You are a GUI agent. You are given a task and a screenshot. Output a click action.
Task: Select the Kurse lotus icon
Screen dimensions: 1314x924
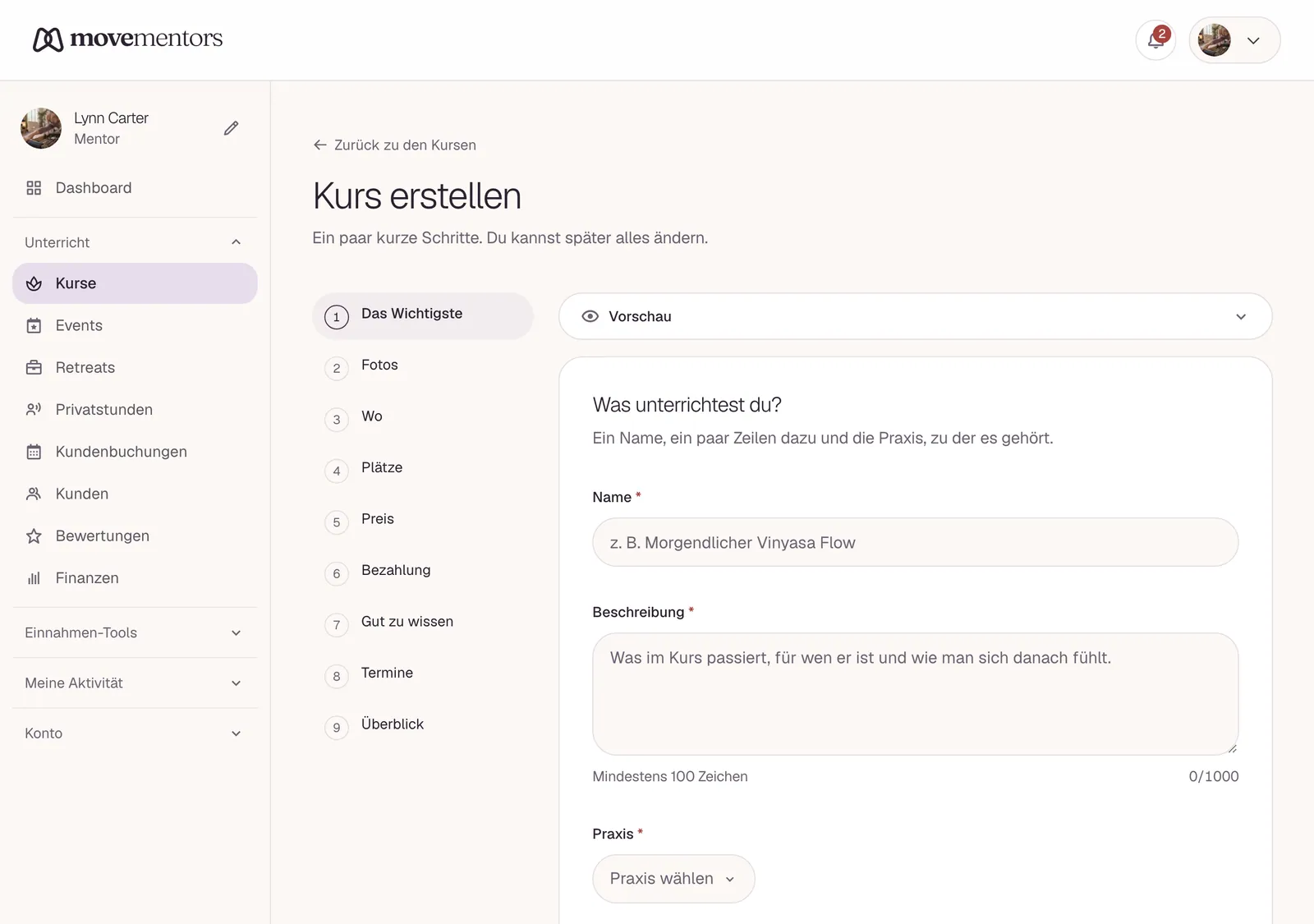[34, 283]
